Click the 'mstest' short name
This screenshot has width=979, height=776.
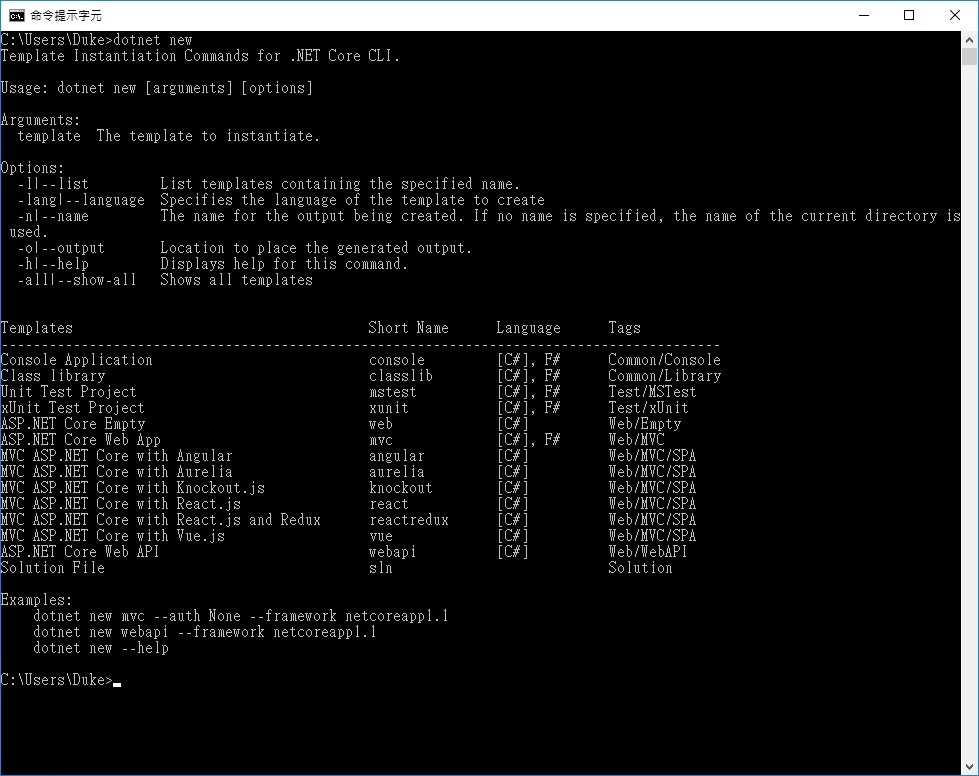tap(392, 392)
